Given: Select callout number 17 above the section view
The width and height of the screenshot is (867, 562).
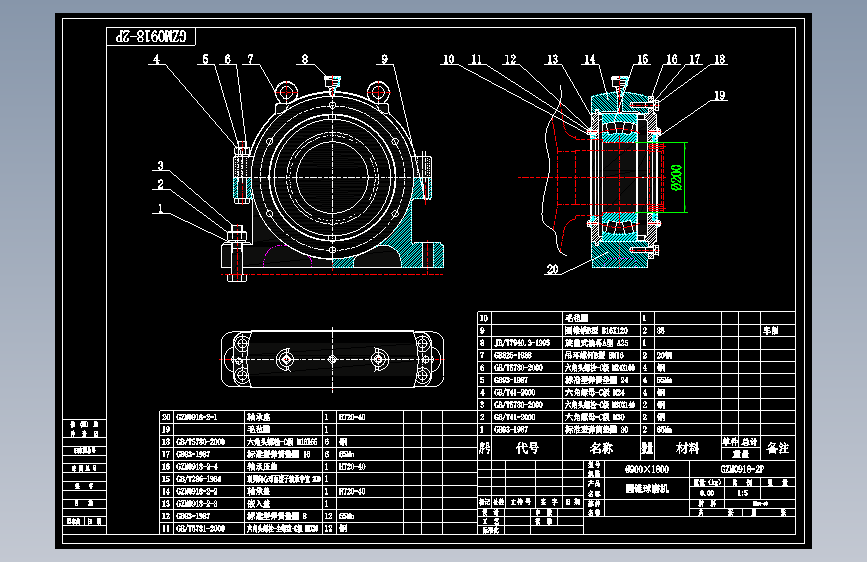Looking at the screenshot, I should 694,59.
